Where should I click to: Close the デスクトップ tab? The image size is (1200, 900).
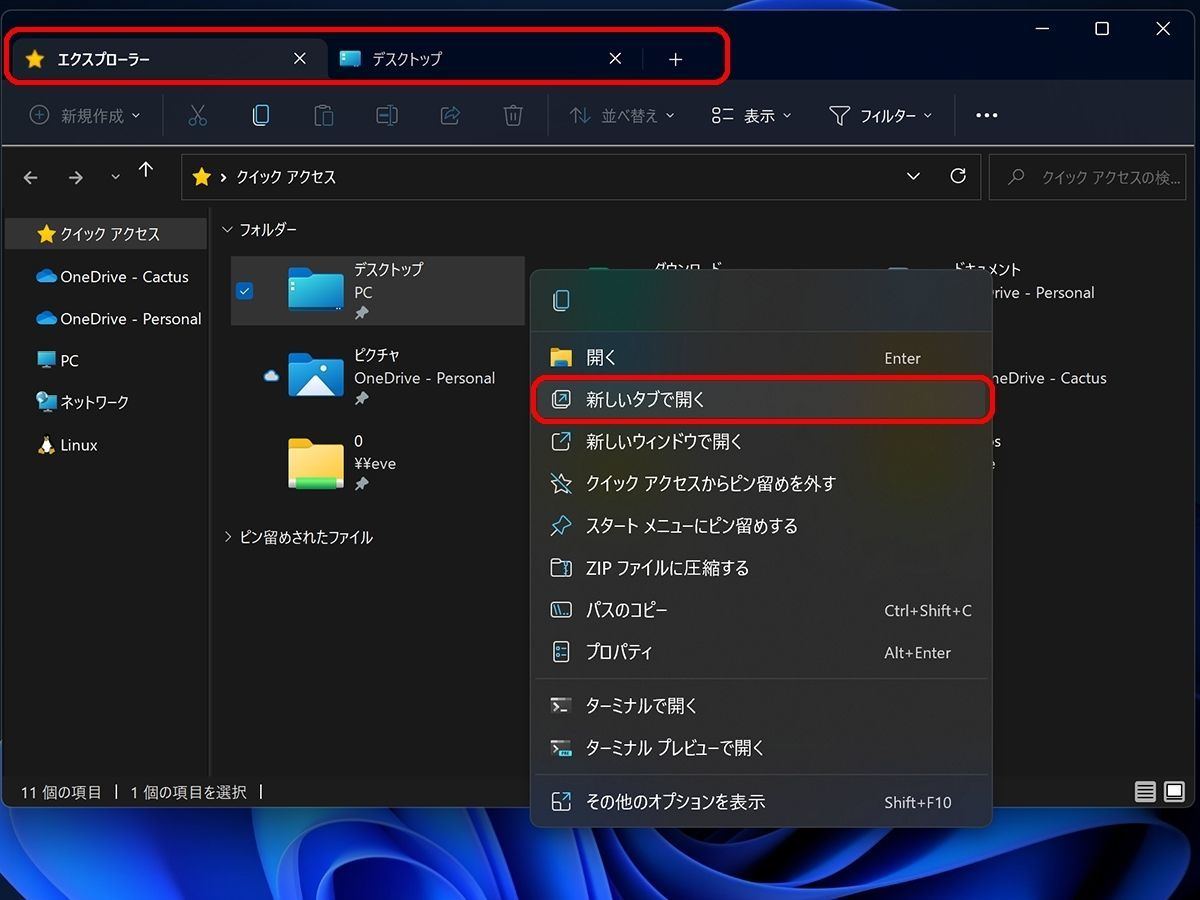tap(615, 59)
